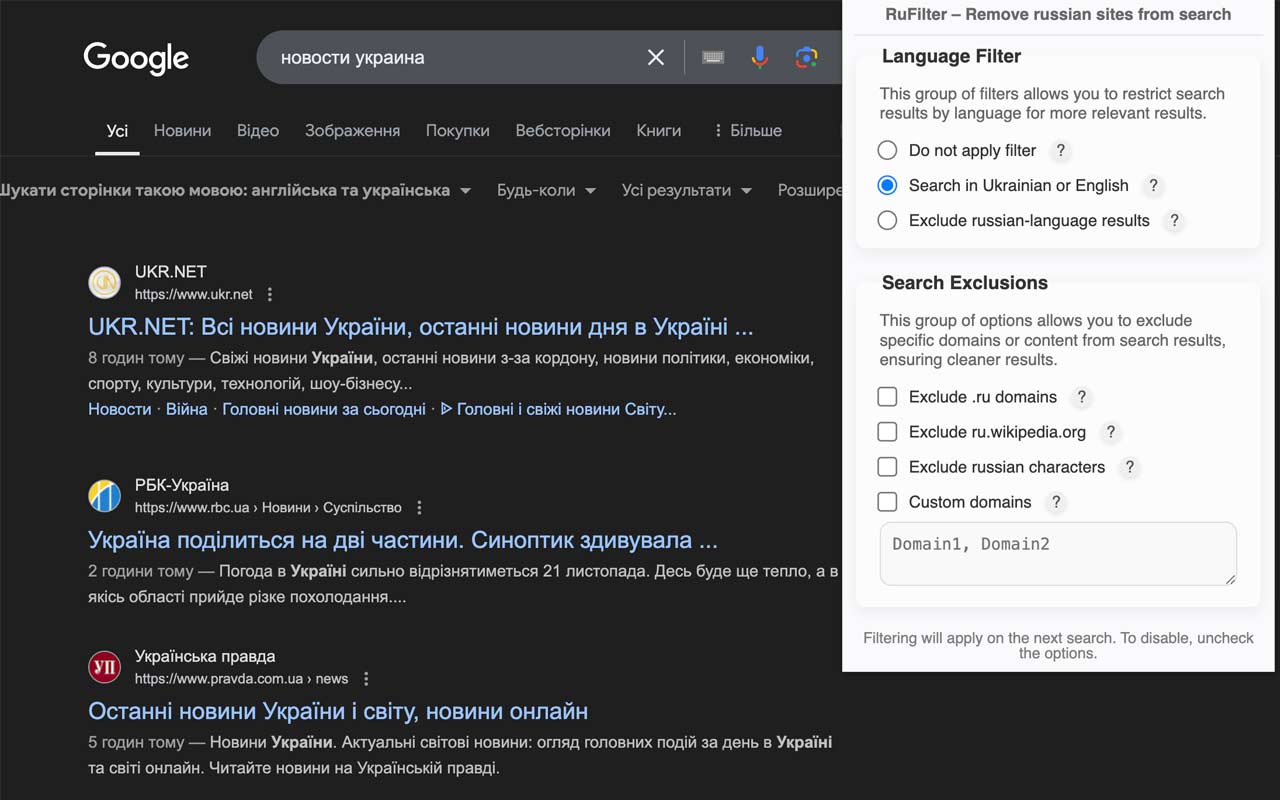Click the on-screen keyboard icon in search bar
The width and height of the screenshot is (1280, 800).
pyautogui.click(x=712, y=57)
